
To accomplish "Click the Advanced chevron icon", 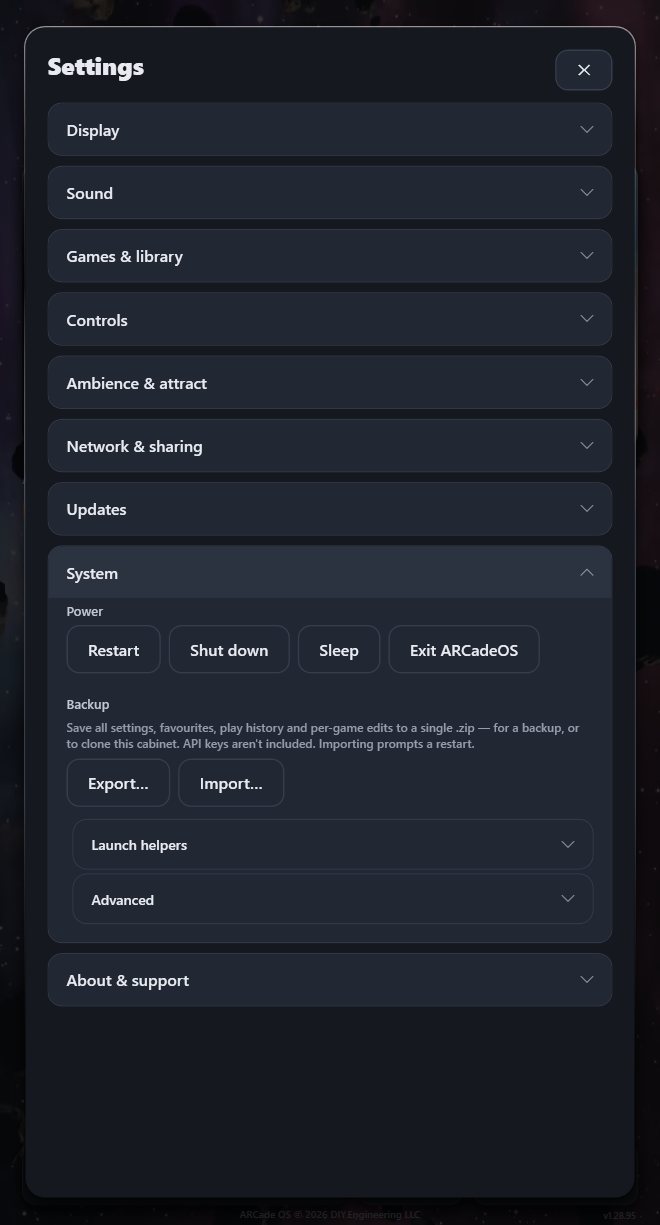I will click(x=568, y=899).
